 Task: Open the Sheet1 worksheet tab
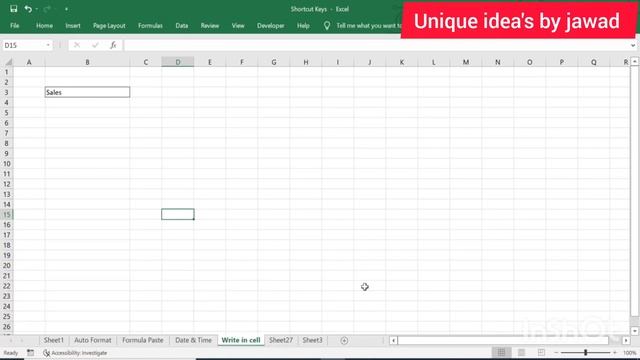[x=54, y=340]
